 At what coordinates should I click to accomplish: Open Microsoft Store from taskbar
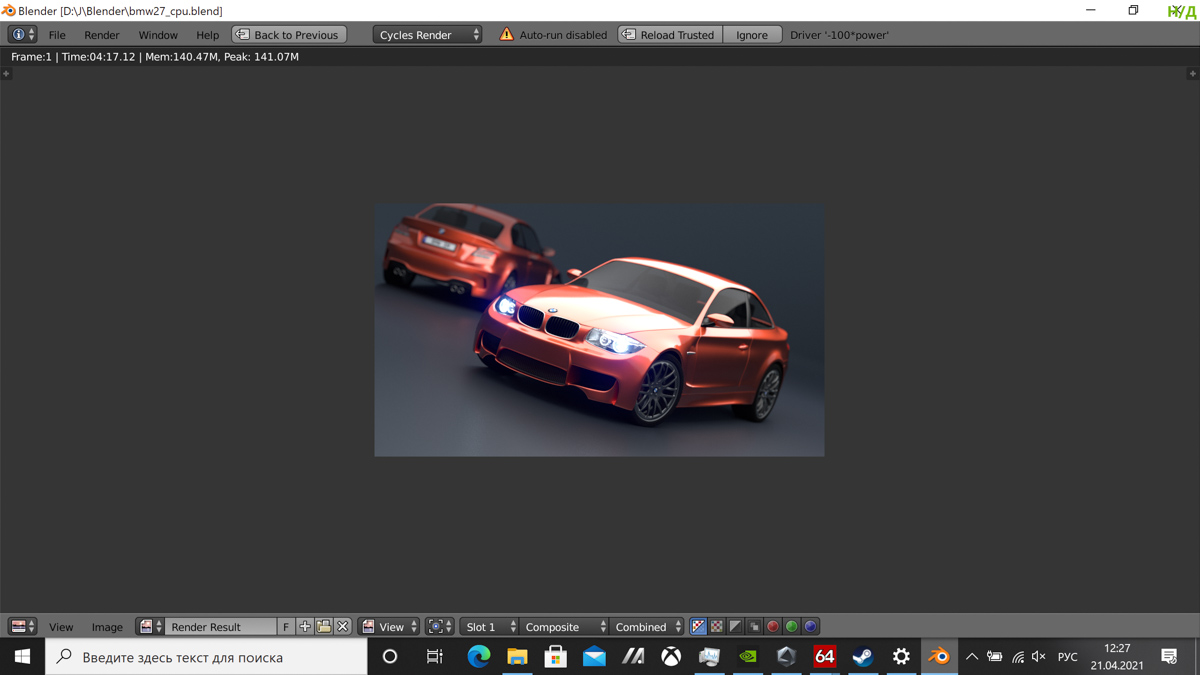coord(555,657)
